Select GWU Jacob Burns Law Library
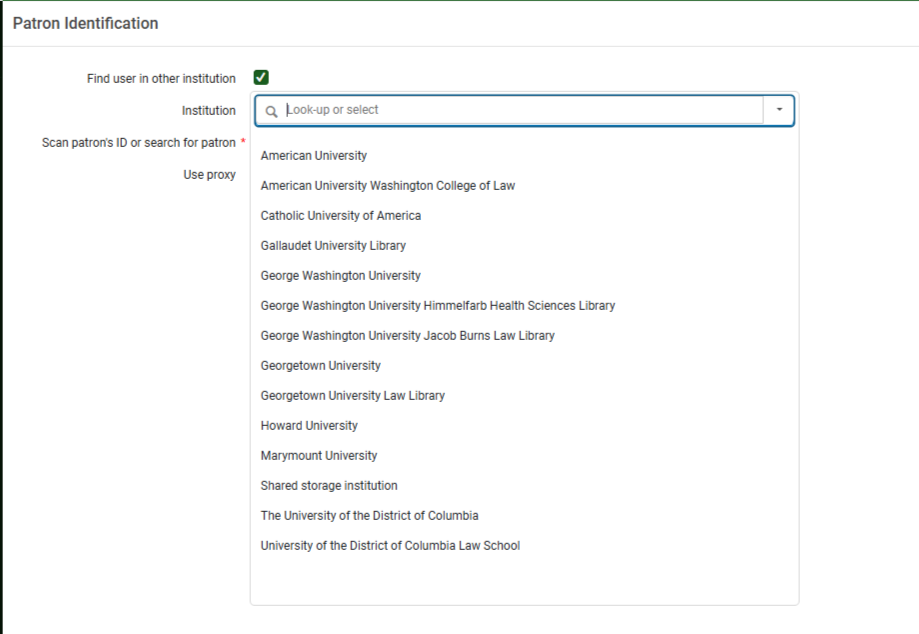Viewport: 919px width, 634px height. [408, 336]
